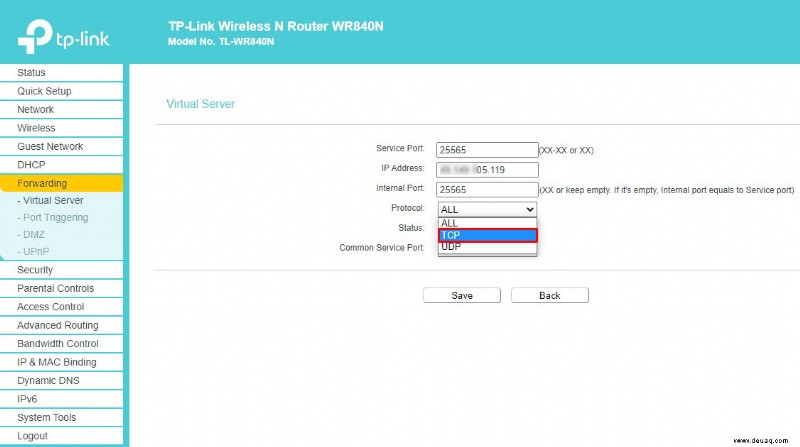Click the internal port hint text
Viewport: 800px width, 447px height.
[x=667, y=190]
